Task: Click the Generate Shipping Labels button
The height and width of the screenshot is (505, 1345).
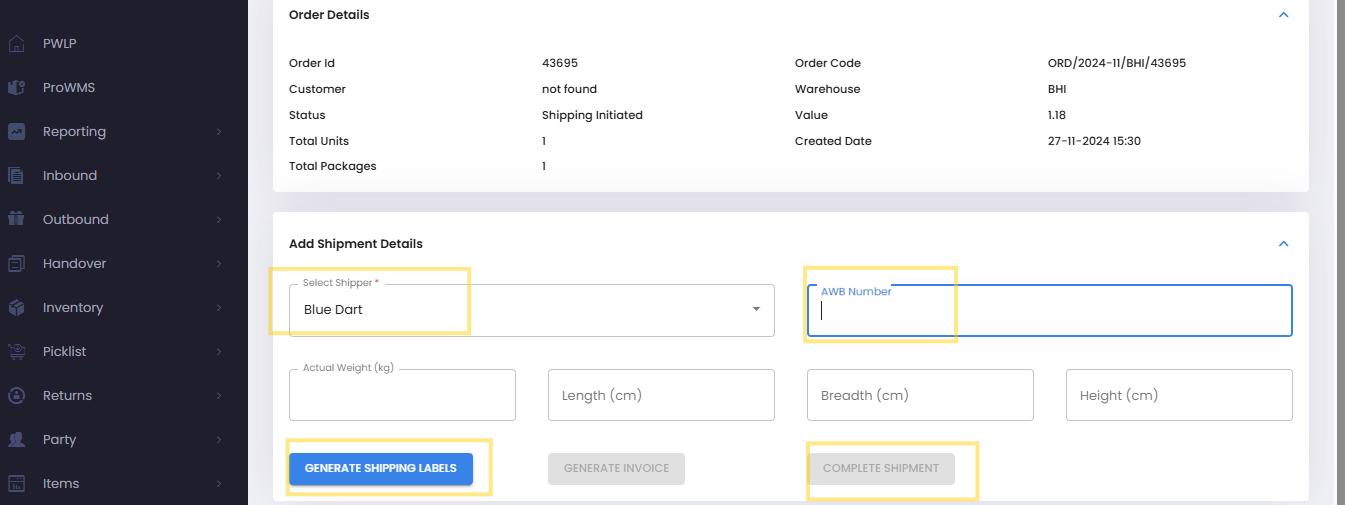Action: [381, 468]
